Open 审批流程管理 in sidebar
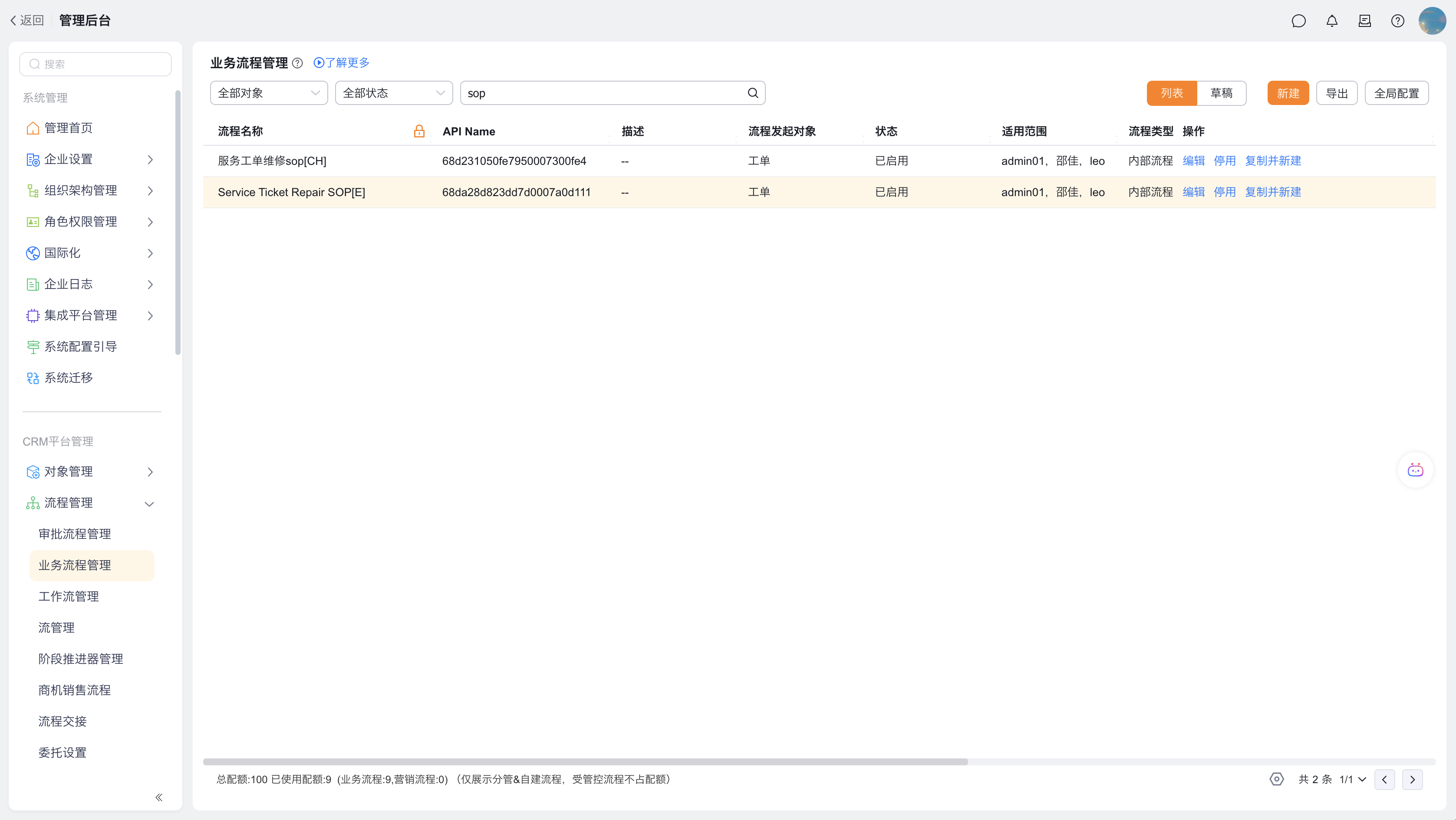Screen dimensions: 1456x820 click(x=75, y=534)
